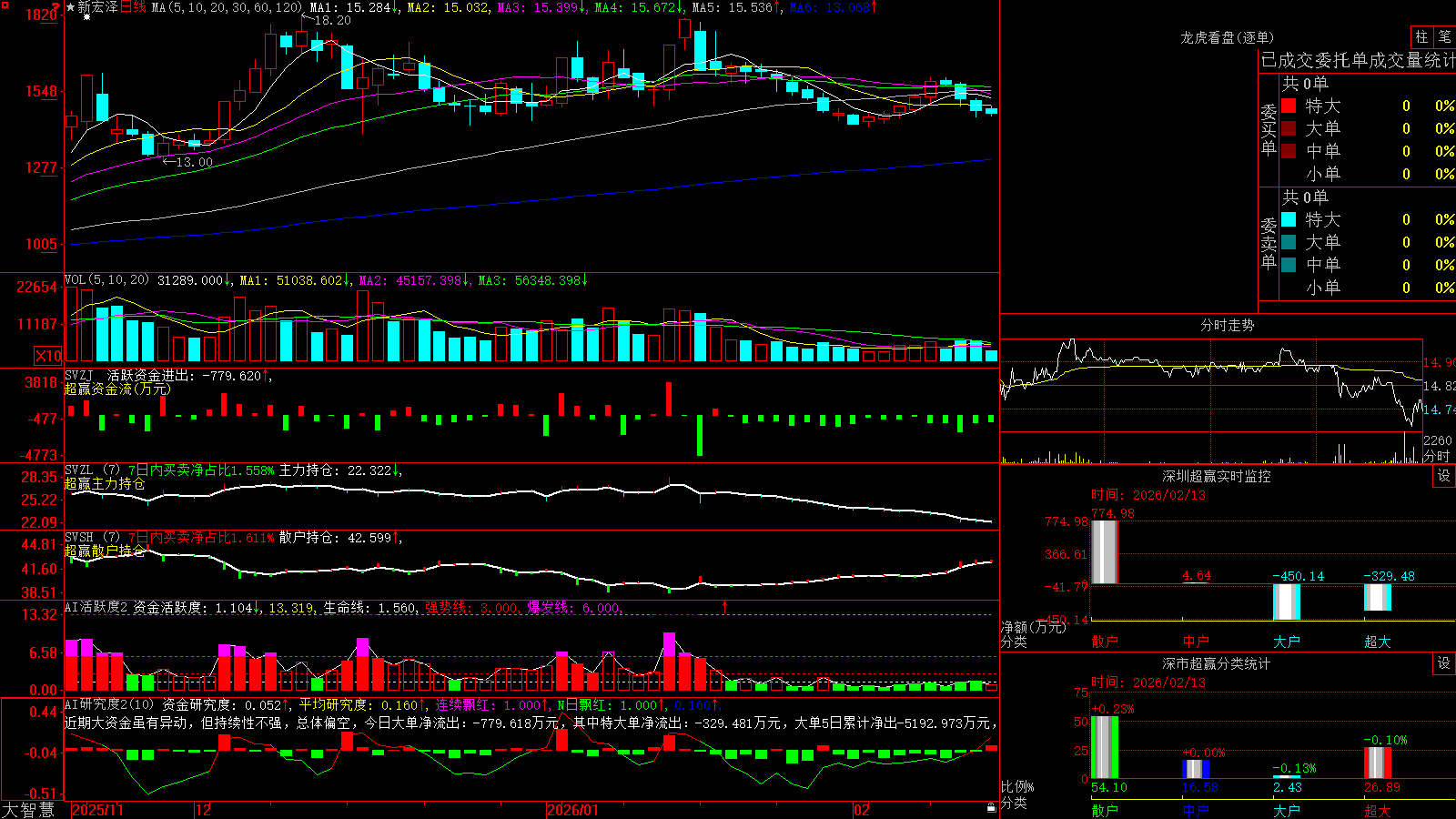The width and height of the screenshot is (1456, 819).
Task: Click the 爆发线: 6.000 label
Action: [575, 608]
